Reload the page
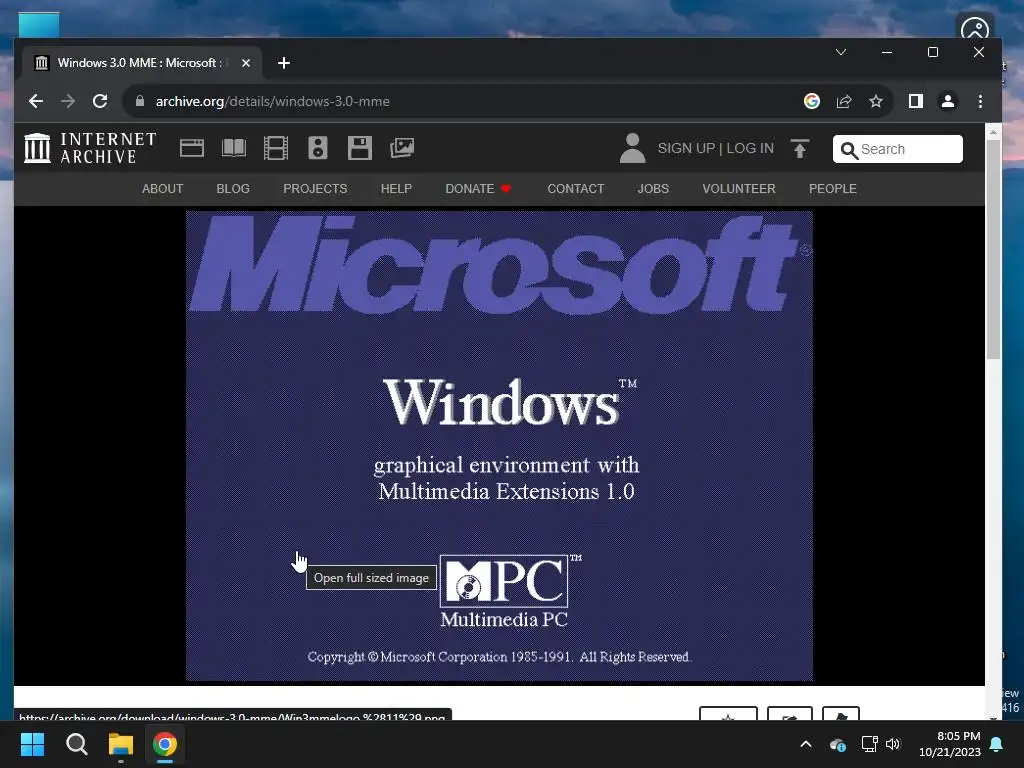The image size is (1024, 768). point(100,101)
